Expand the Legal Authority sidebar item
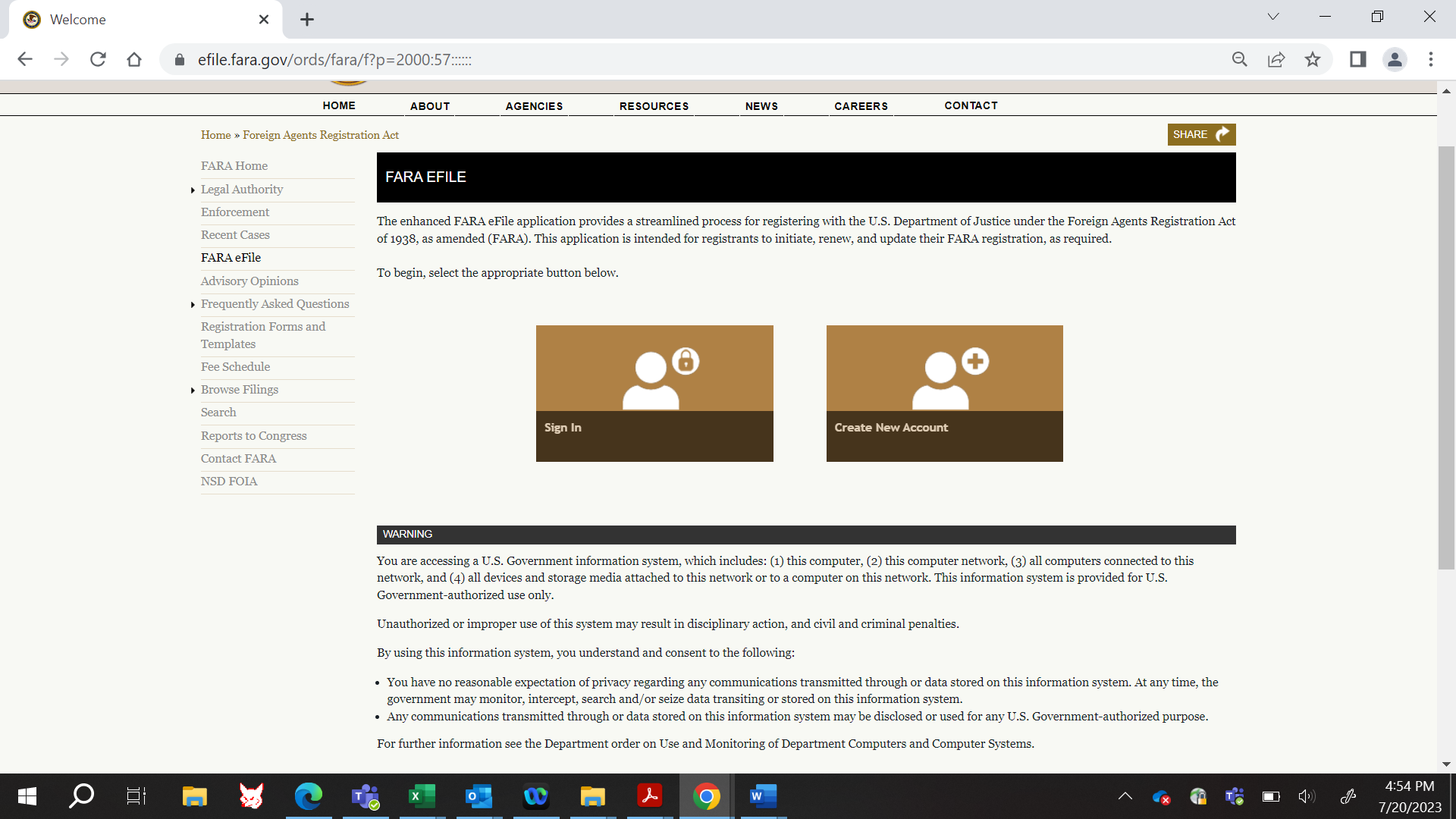 point(193,190)
